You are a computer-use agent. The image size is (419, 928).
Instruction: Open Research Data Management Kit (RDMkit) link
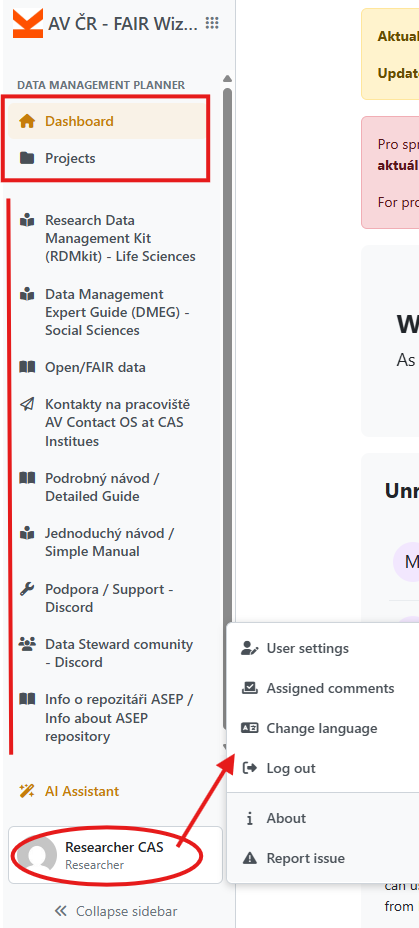(120, 239)
